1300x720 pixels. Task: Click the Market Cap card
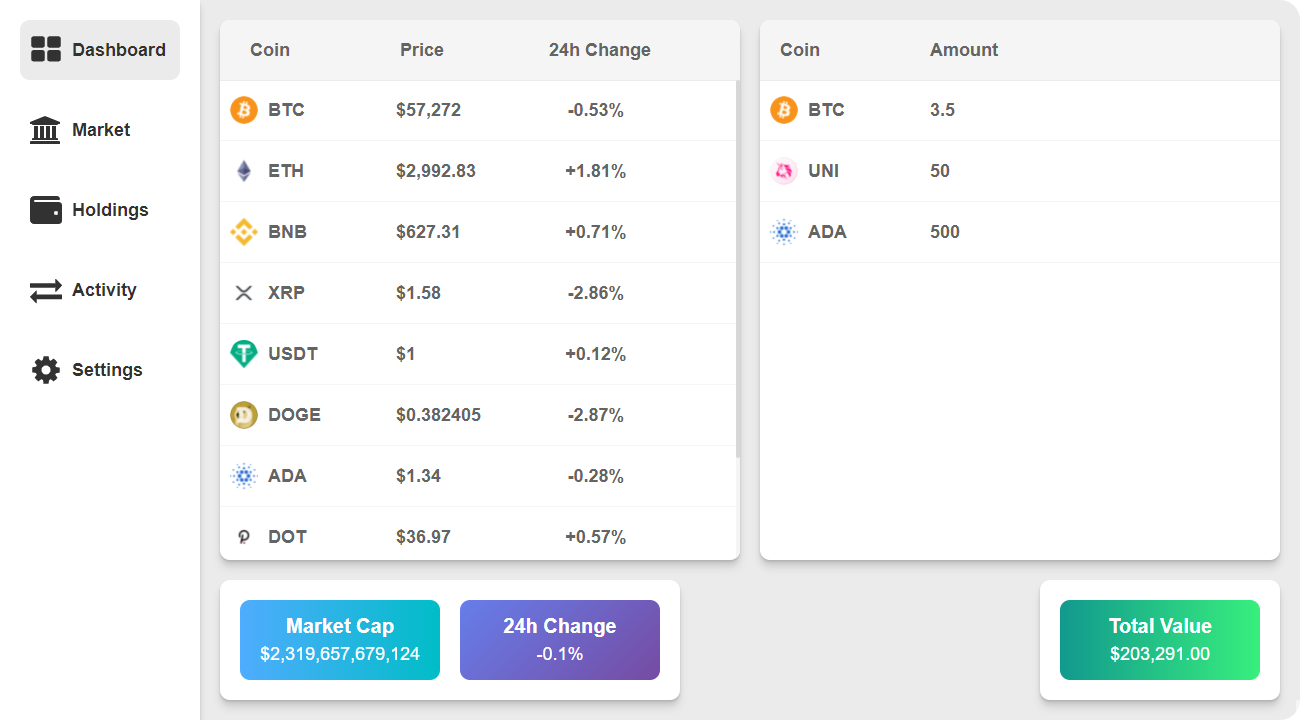coord(340,640)
